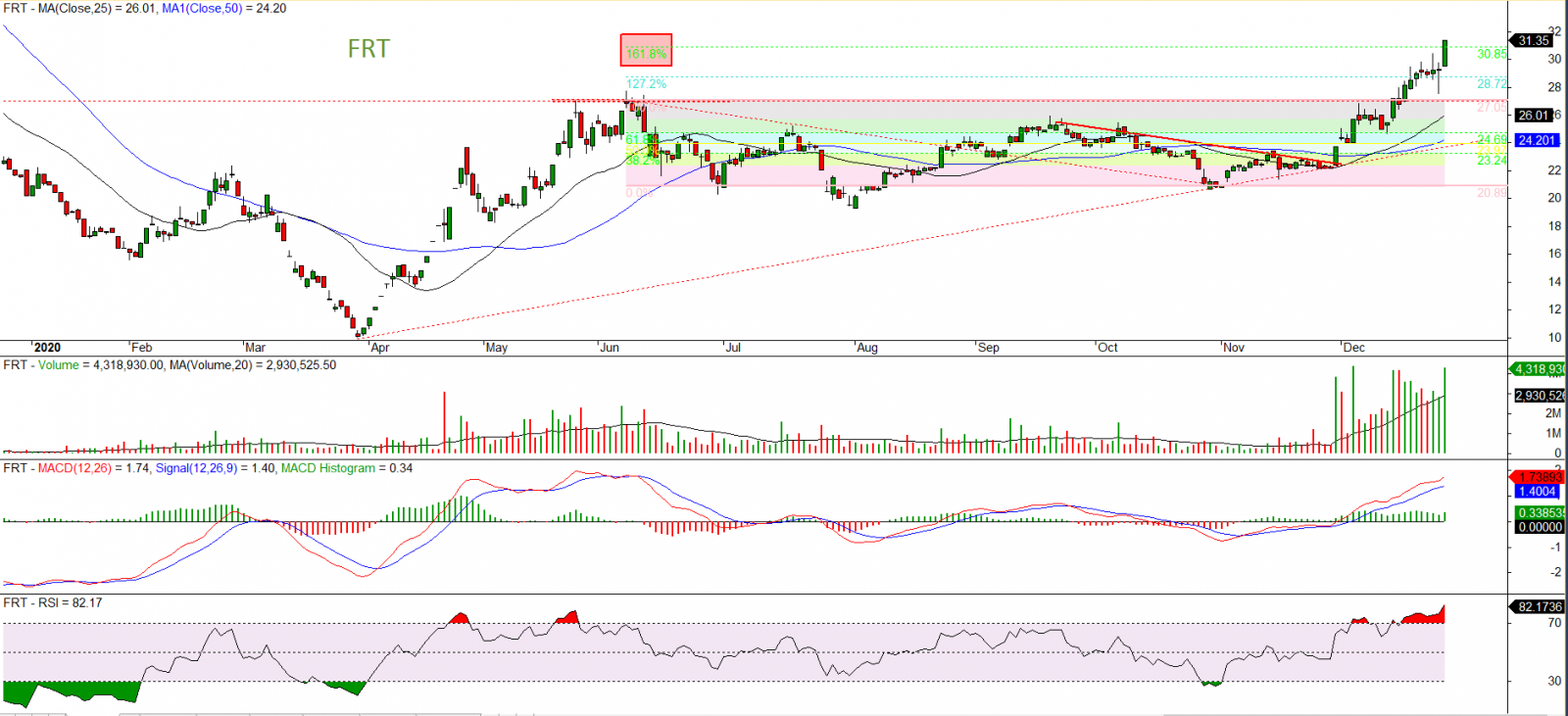Click the Volume = 4,318,930.00 legend text
Screen dimensions: 1568x716
click(101, 365)
